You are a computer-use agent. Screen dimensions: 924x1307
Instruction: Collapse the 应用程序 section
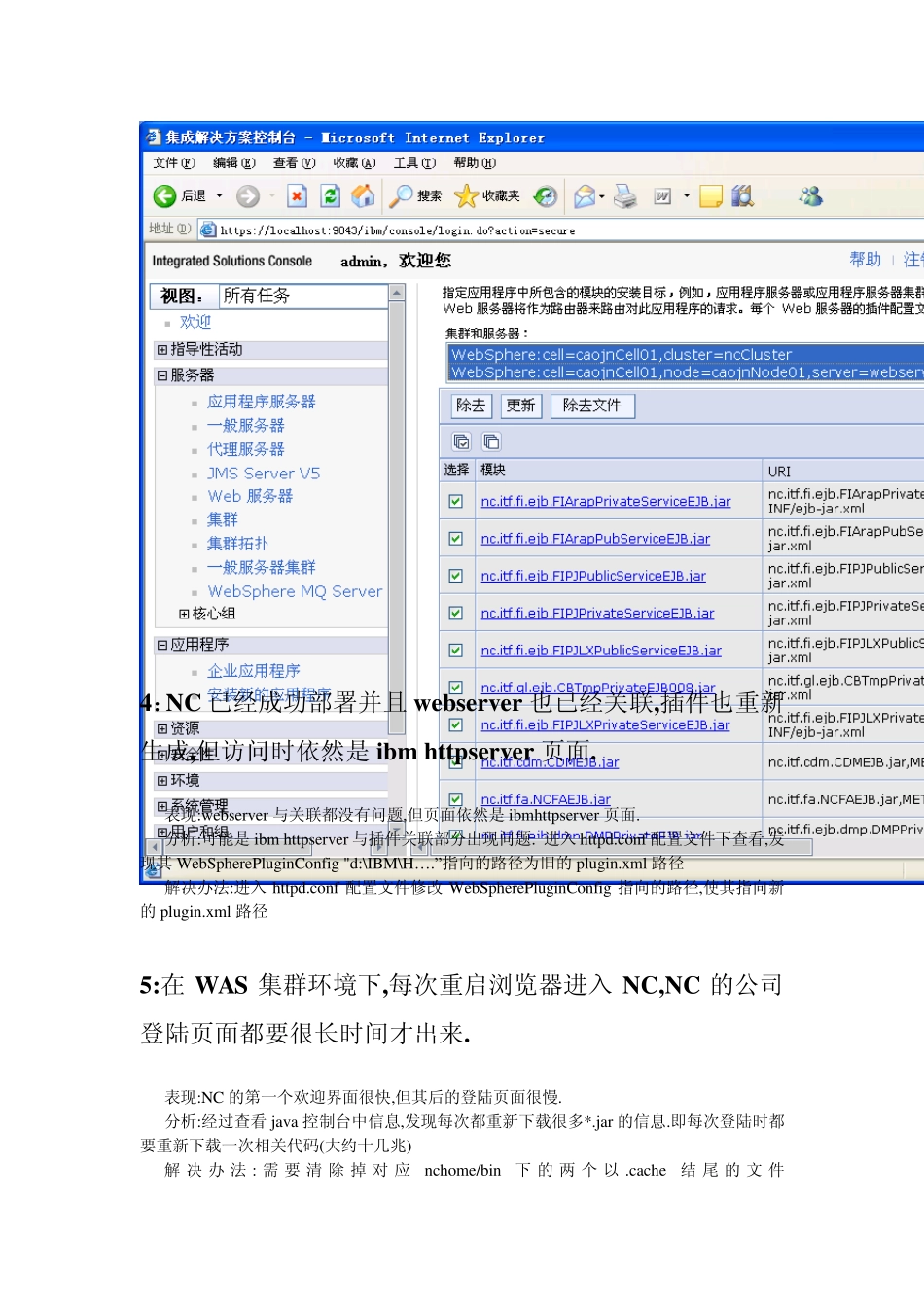tap(162, 645)
